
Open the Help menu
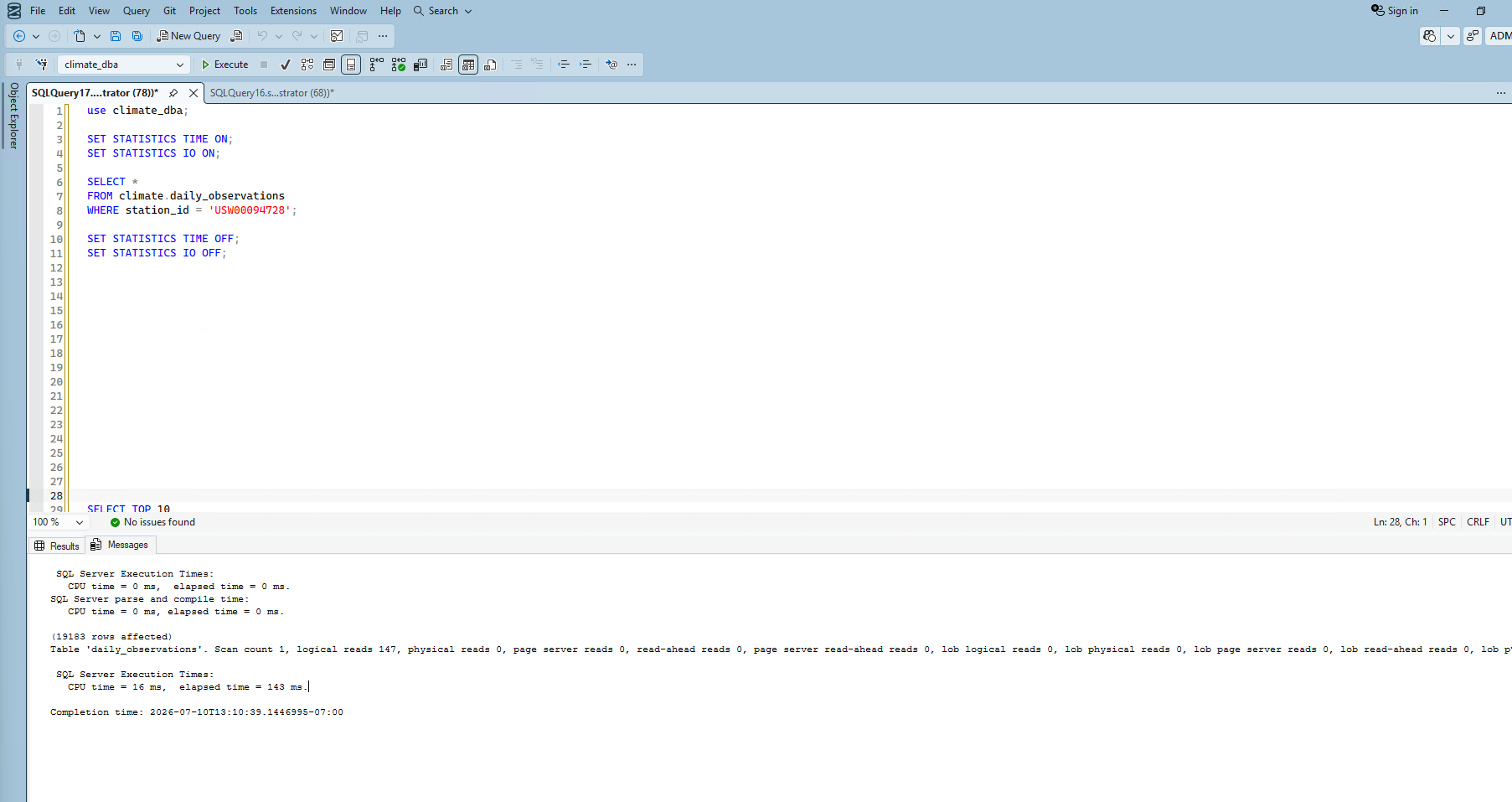click(x=390, y=11)
